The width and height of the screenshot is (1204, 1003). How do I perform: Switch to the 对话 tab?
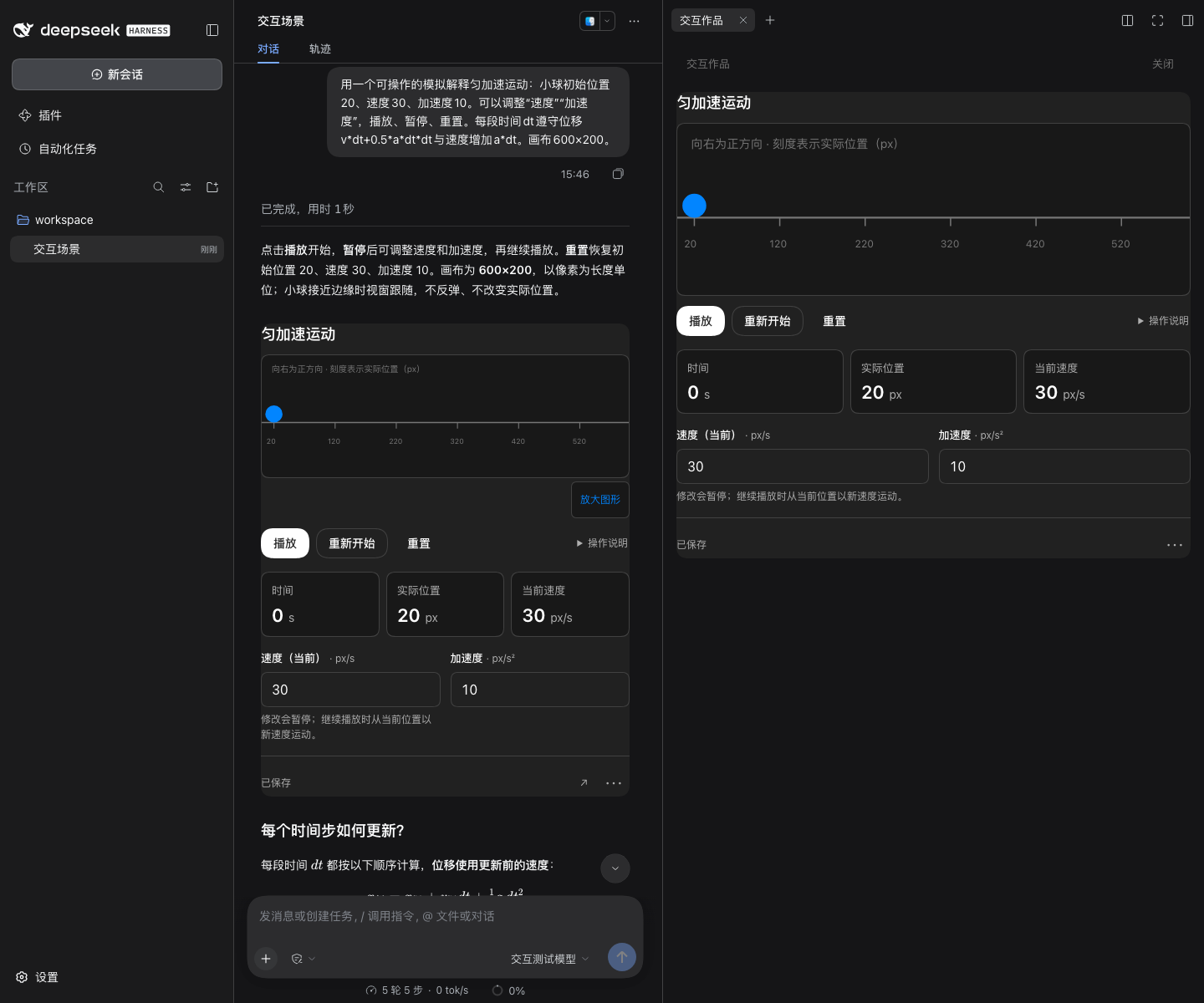[268, 49]
